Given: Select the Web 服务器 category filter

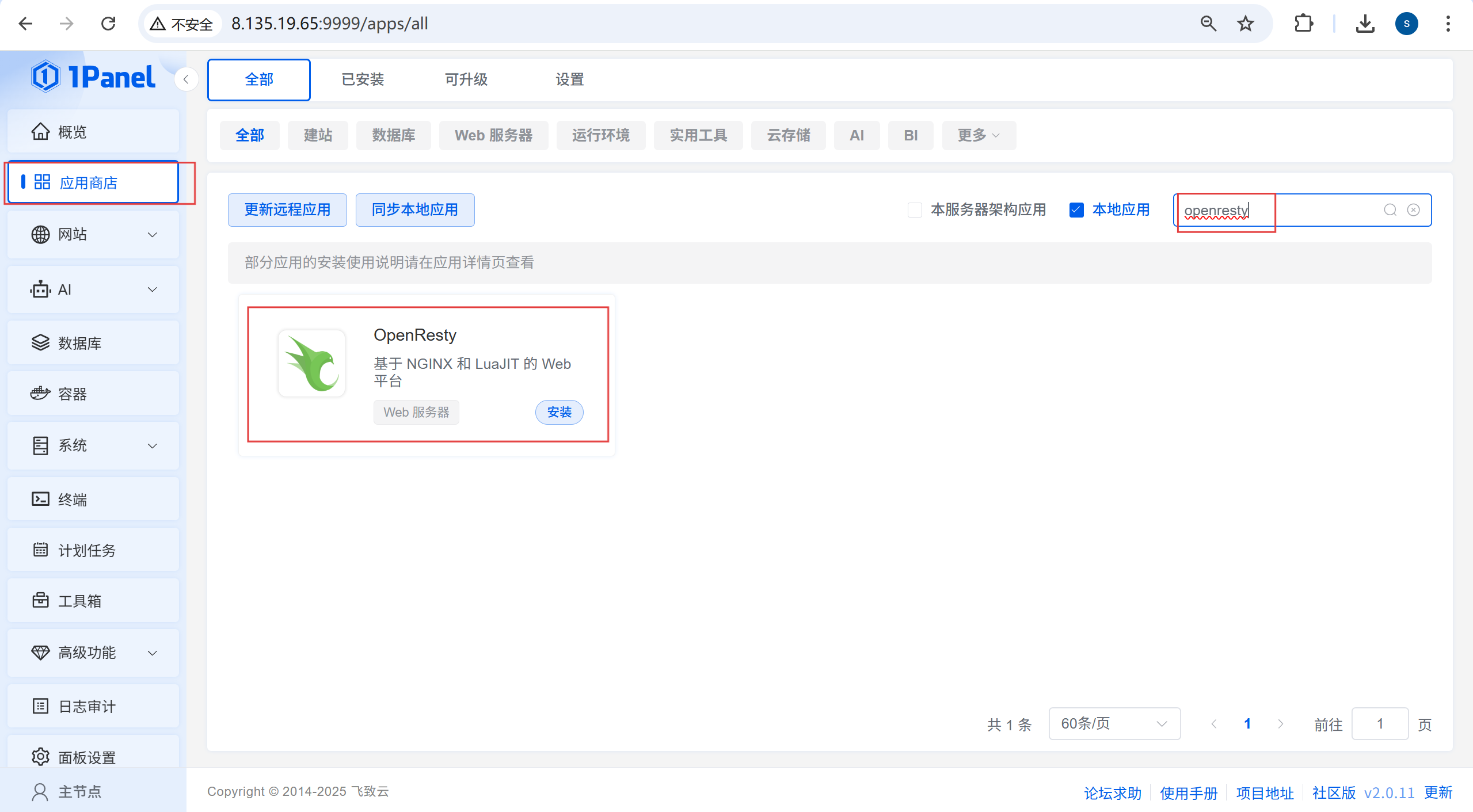Looking at the screenshot, I should click(x=493, y=135).
